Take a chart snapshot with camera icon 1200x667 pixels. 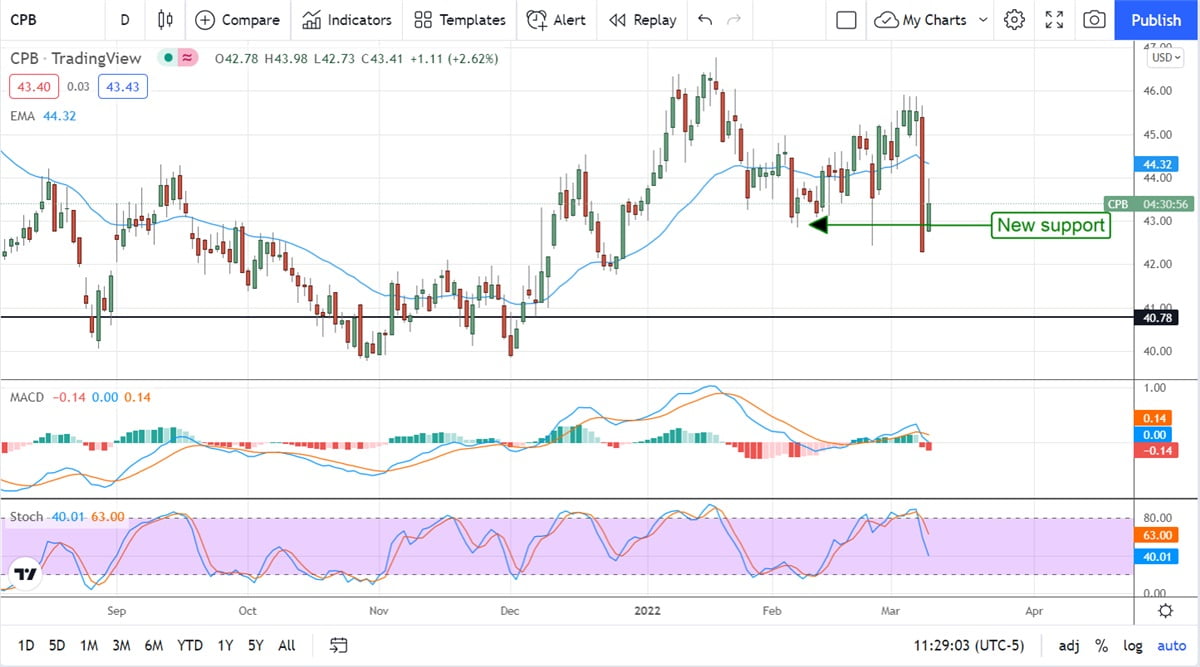pos(1094,20)
